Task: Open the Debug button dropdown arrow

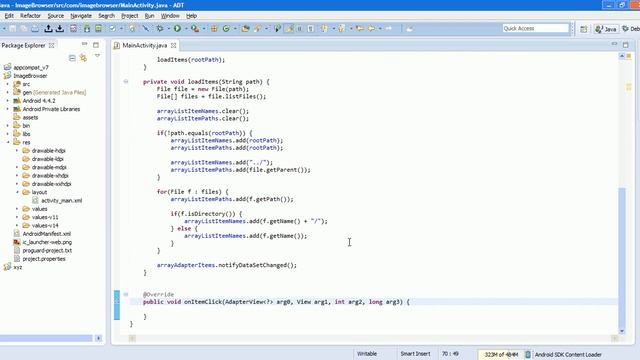Action: coord(169,29)
